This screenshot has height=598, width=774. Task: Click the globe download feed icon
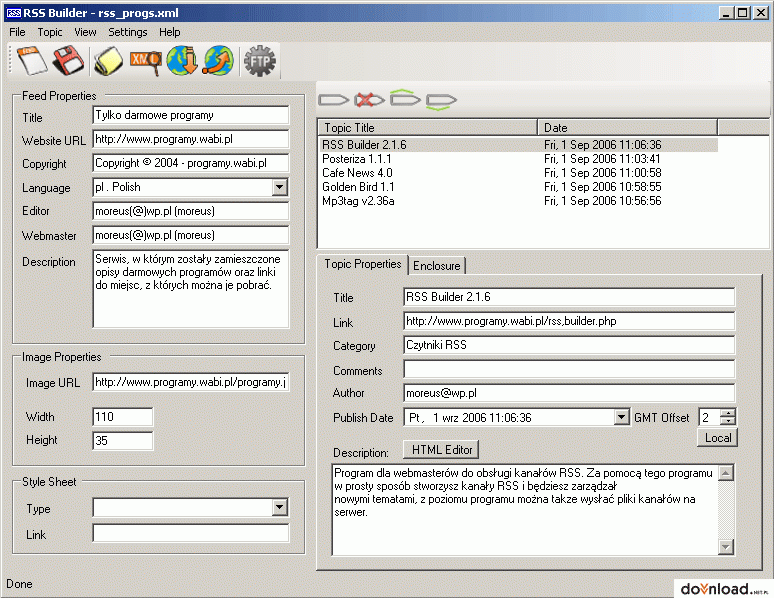pos(182,61)
